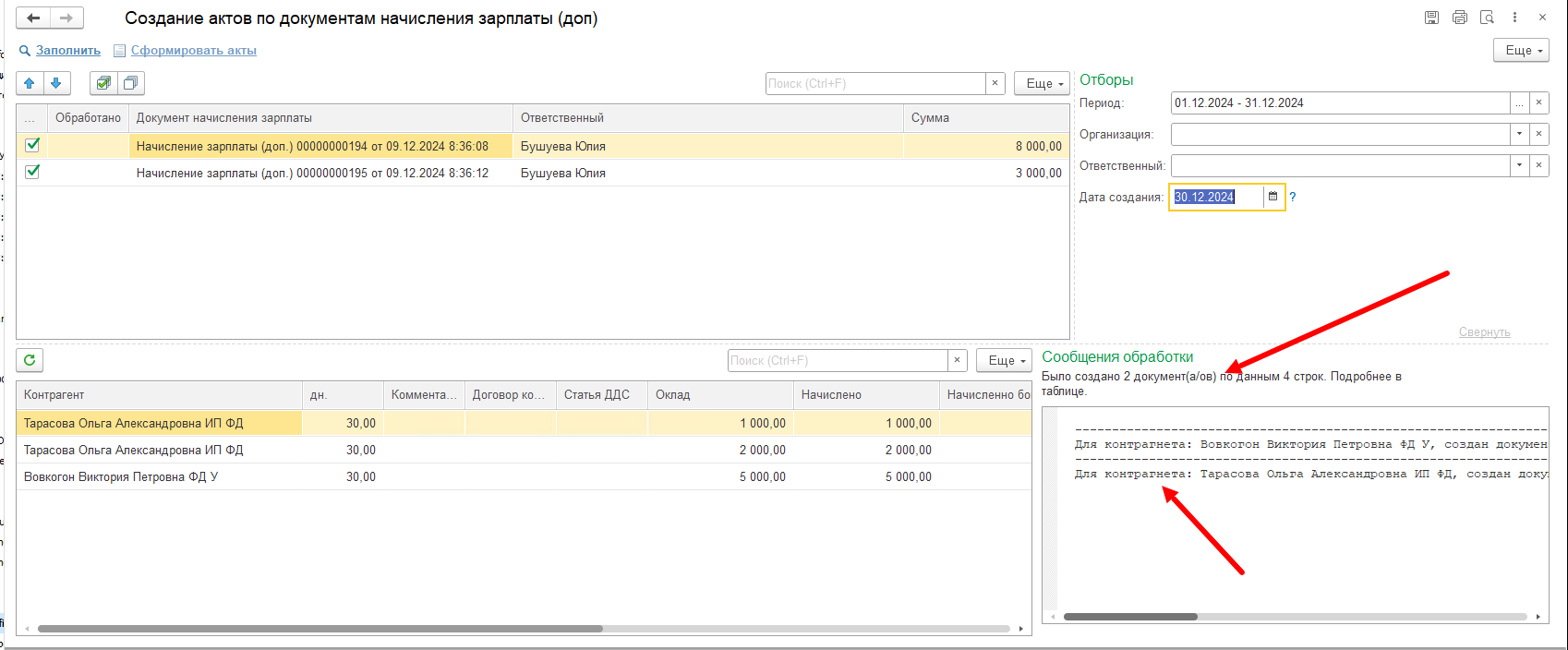Select row Начисление зарплаты (доп.) 00000000195
The image size is (1568, 650).
[543, 173]
